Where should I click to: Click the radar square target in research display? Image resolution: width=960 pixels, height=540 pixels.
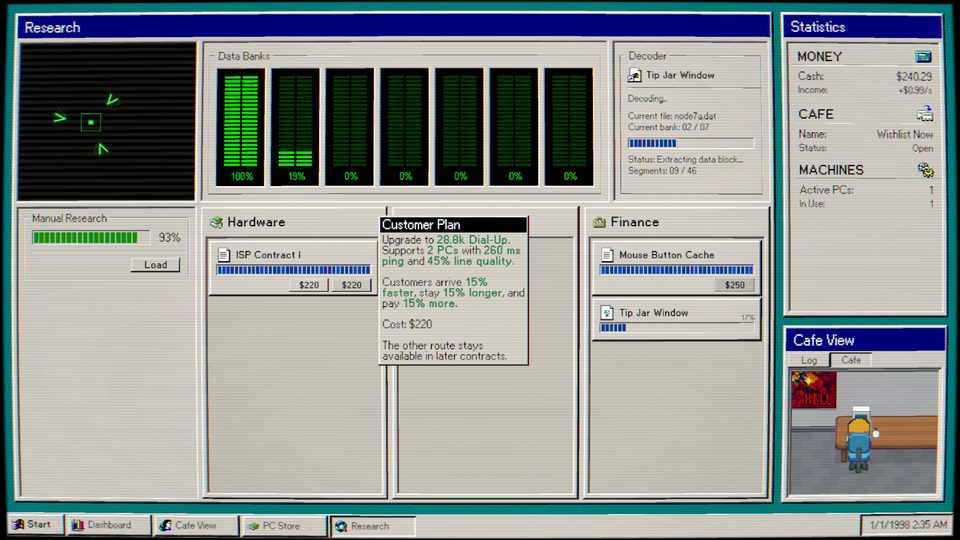91,122
